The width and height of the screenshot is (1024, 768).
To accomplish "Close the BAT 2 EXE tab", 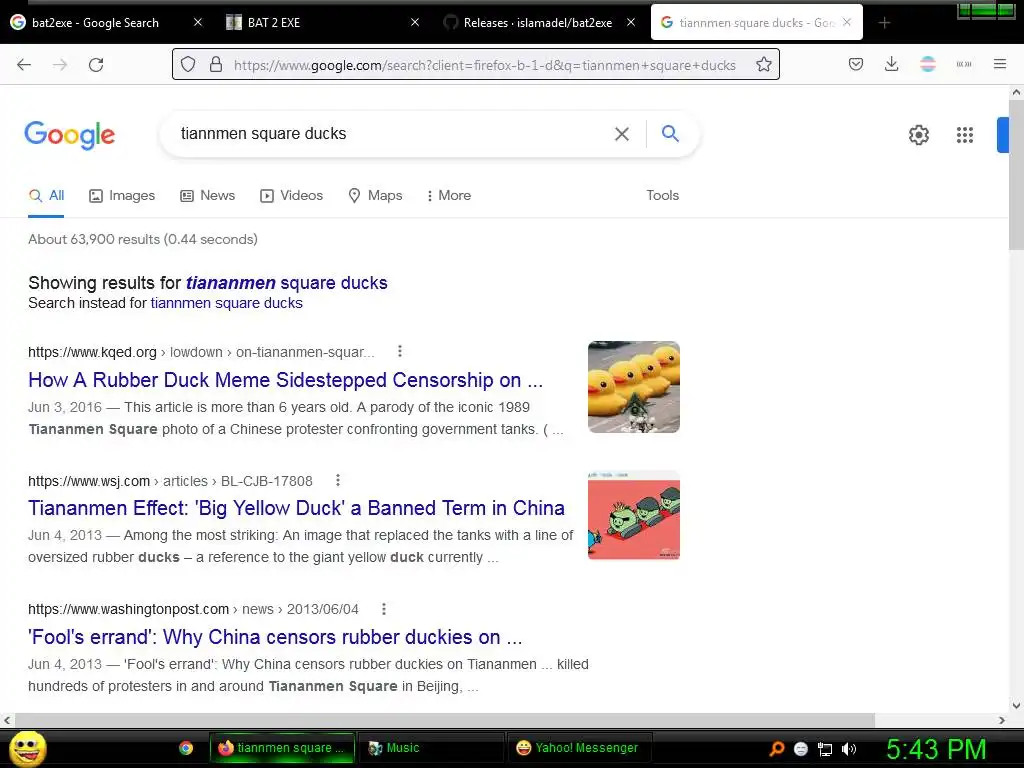I will [x=415, y=22].
